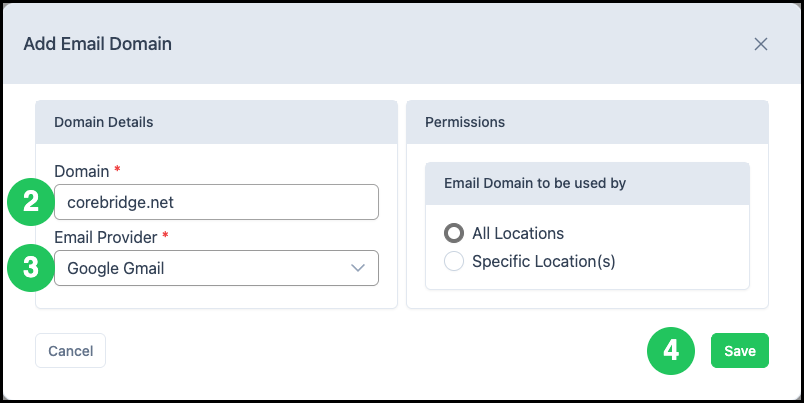Image resolution: width=804 pixels, height=403 pixels.
Task: Click the Email Domain to be used by heading
Action: pyautogui.click(x=535, y=184)
